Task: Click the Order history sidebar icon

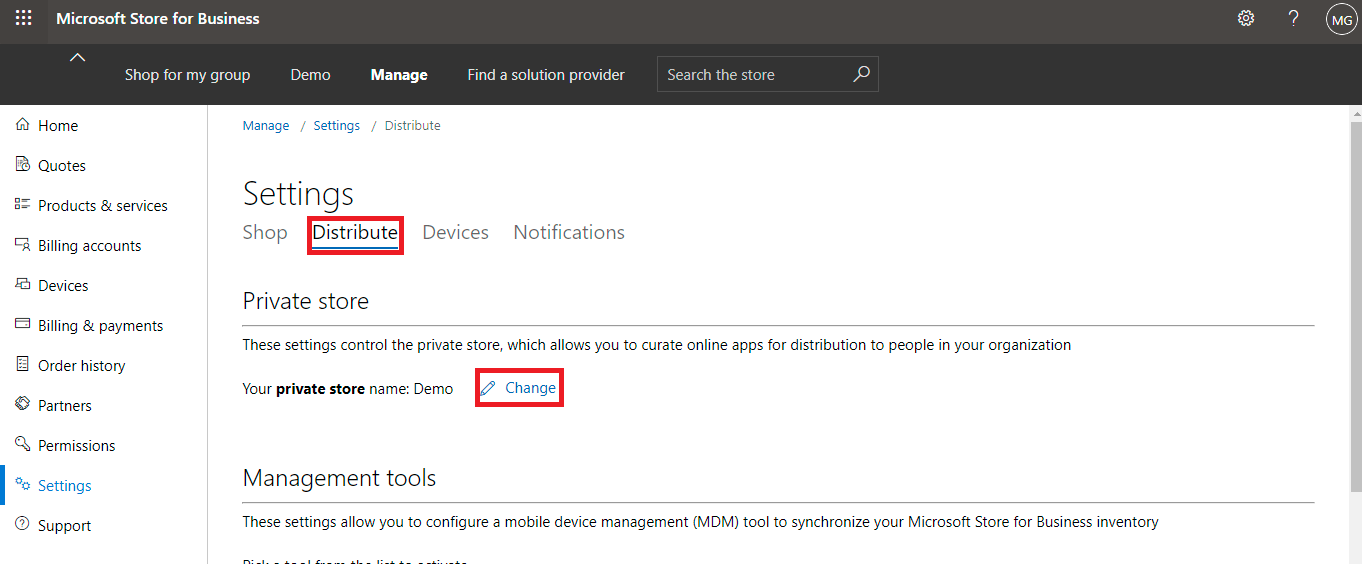Action: point(23,365)
